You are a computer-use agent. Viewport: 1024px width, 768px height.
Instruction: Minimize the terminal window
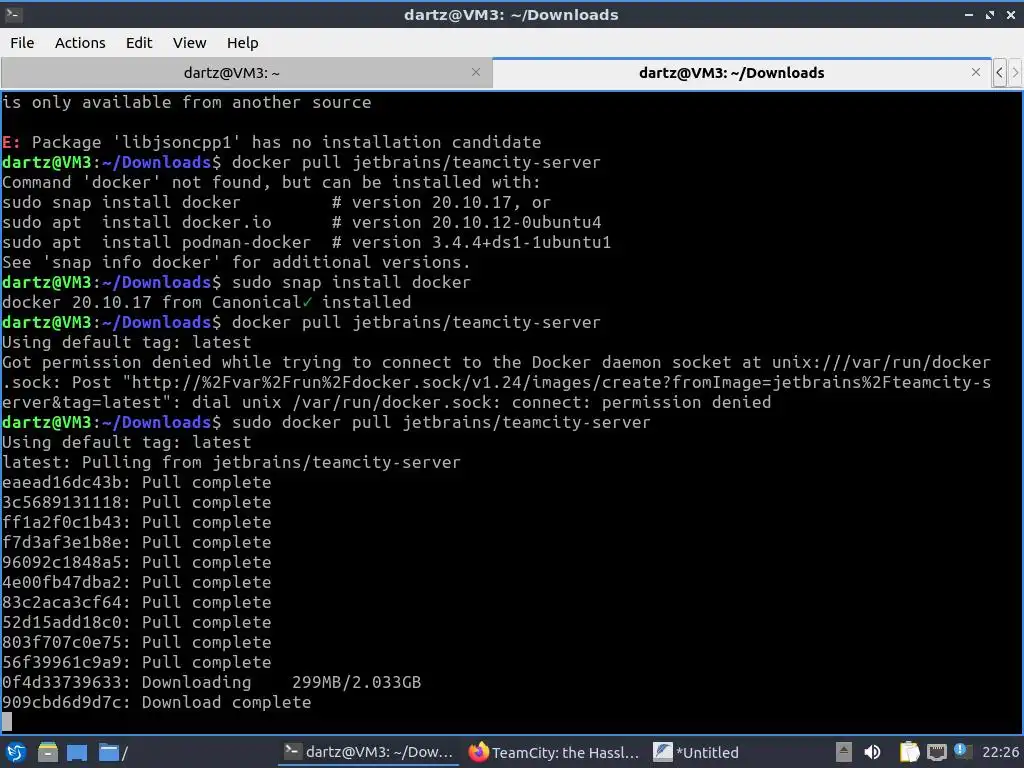point(968,14)
